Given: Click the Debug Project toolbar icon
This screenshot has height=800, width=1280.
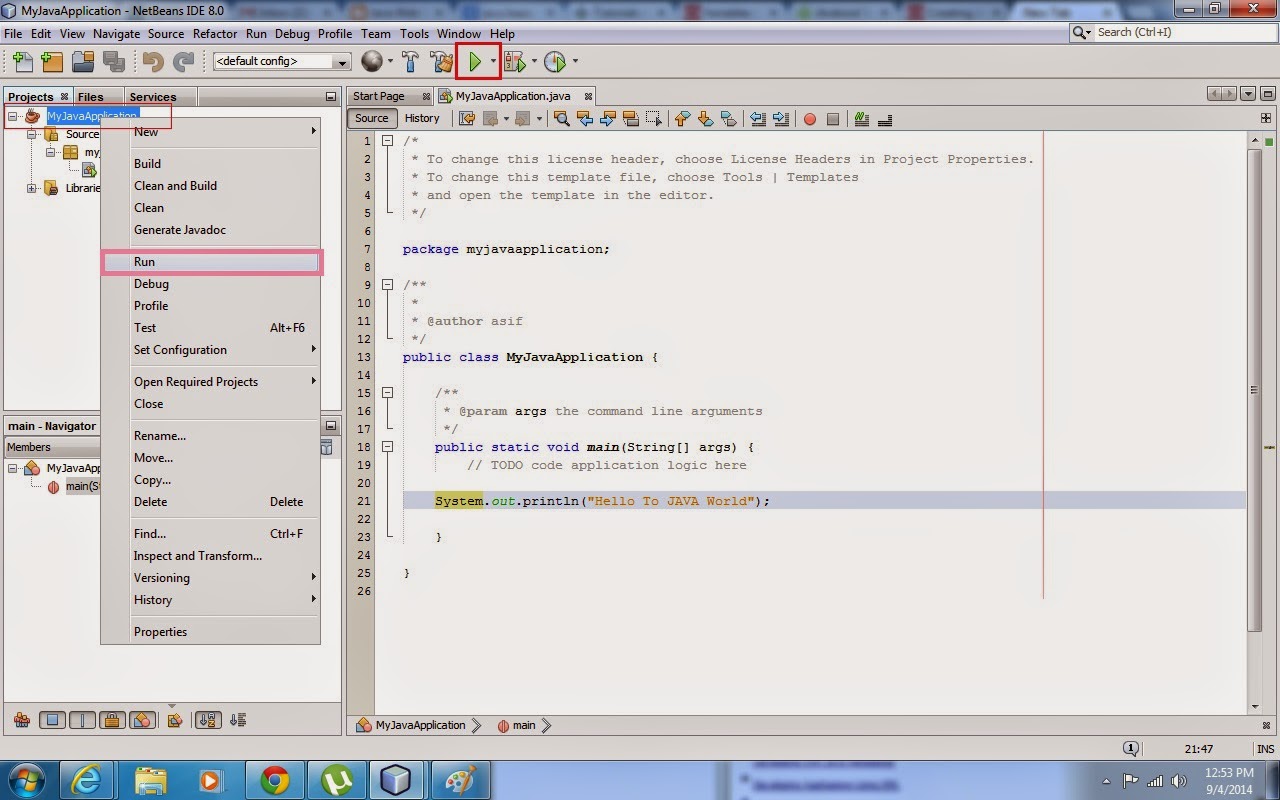Looking at the screenshot, I should pos(515,62).
